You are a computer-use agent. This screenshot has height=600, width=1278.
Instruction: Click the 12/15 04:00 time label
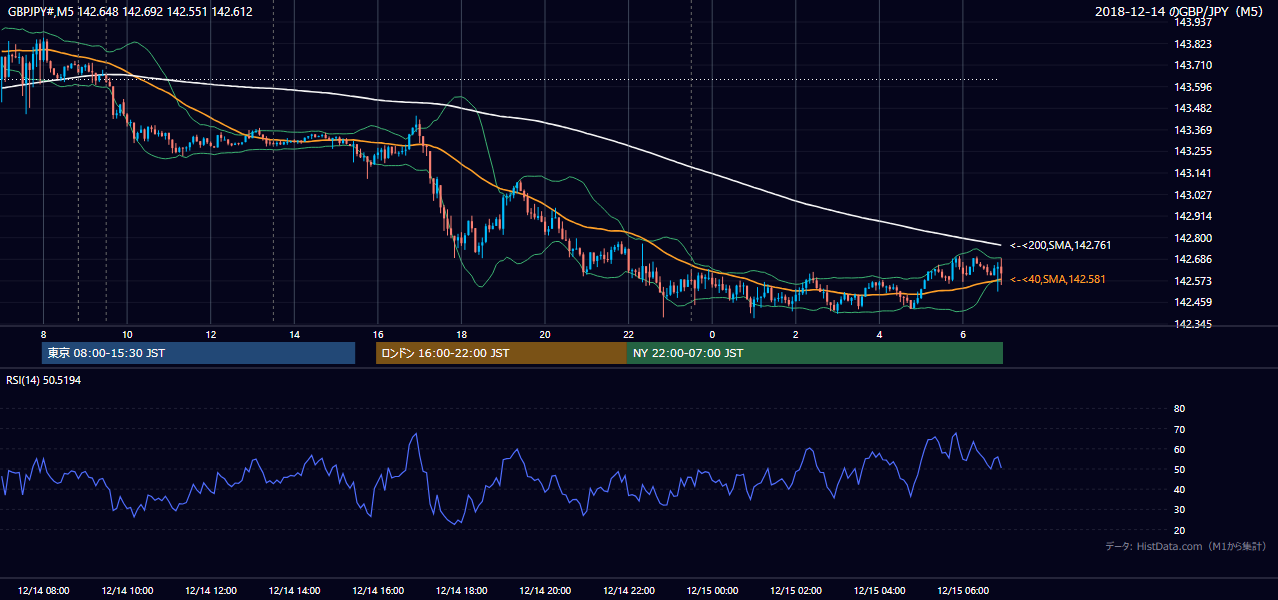pos(879,591)
